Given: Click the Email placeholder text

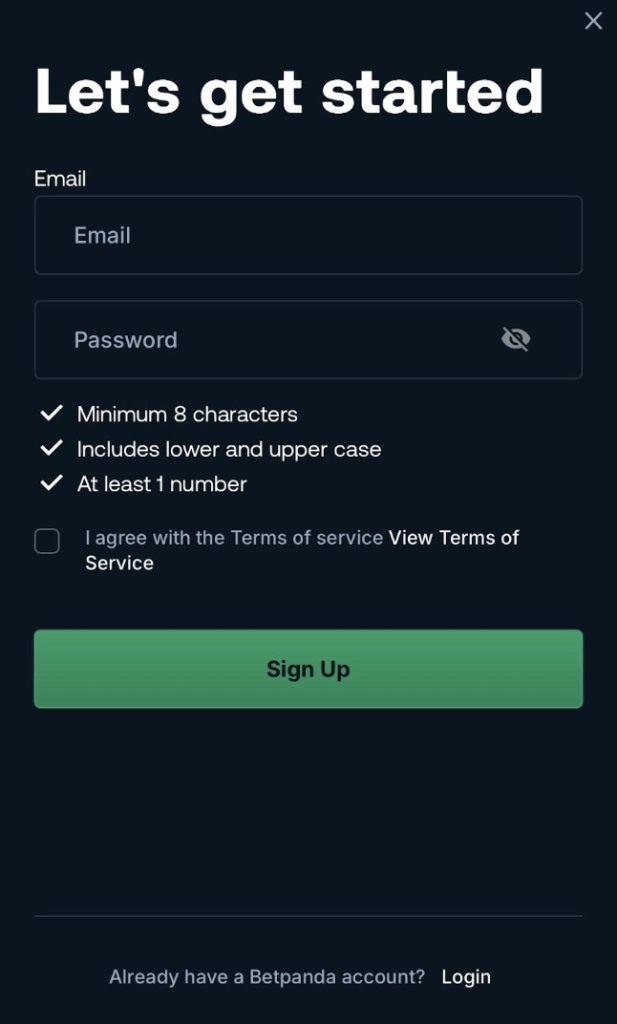Looking at the screenshot, I should click(x=103, y=236).
